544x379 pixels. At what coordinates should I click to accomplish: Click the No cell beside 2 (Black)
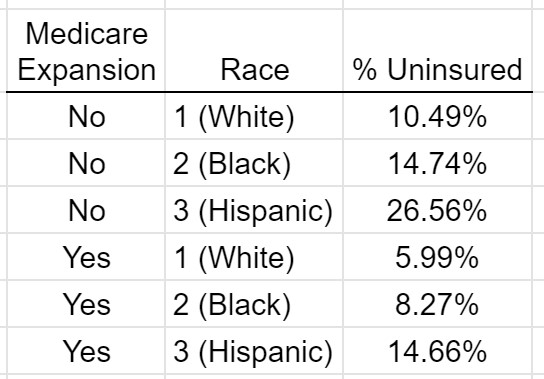pos(86,163)
